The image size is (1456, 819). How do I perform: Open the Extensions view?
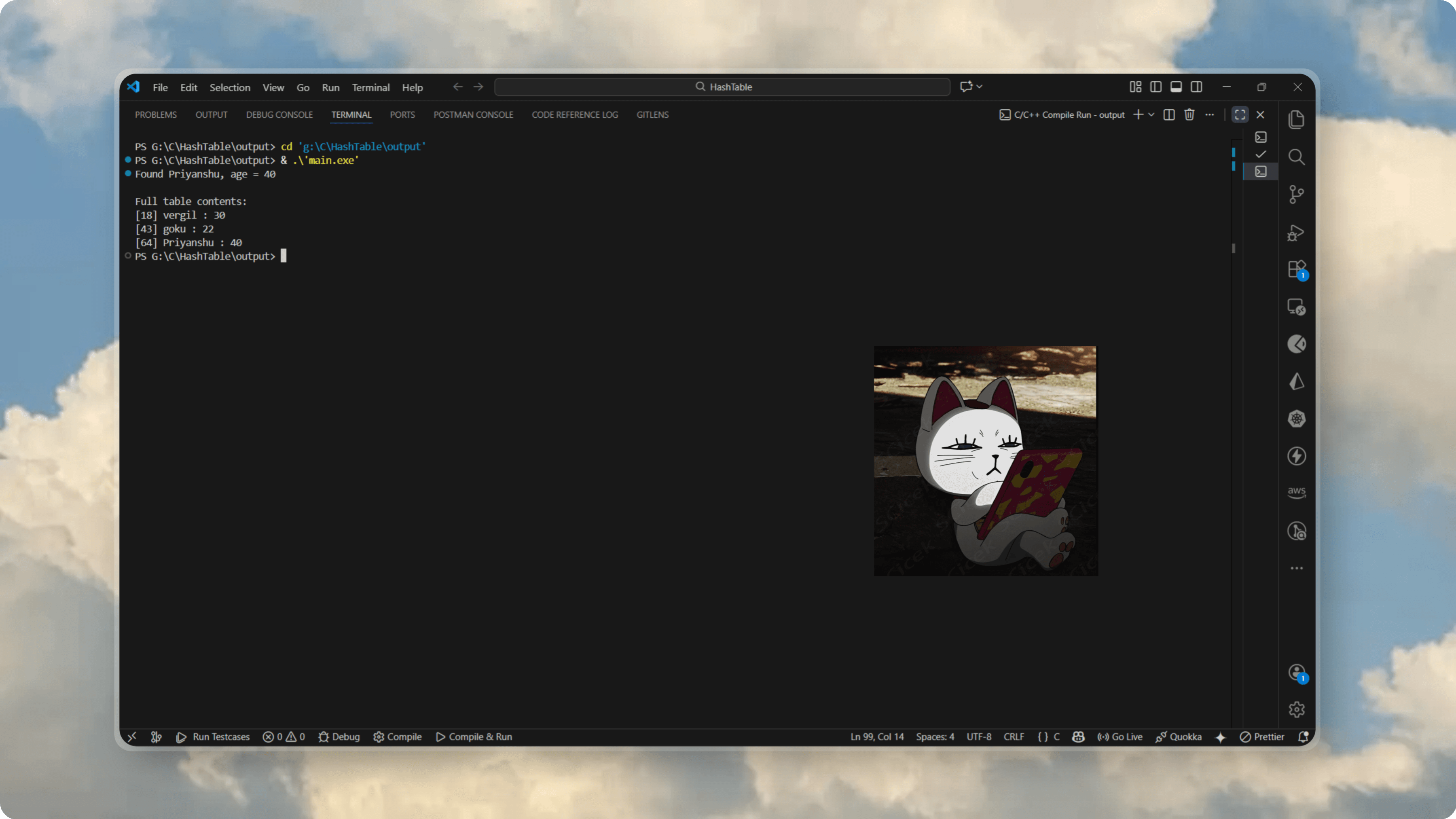point(1296,269)
